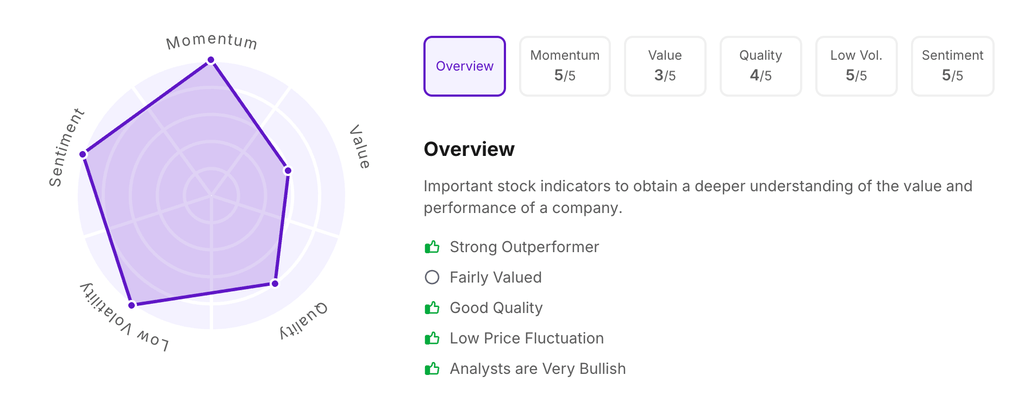Click the circle icon beside Fairly Valued
The height and width of the screenshot is (401, 1024).
click(432, 277)
